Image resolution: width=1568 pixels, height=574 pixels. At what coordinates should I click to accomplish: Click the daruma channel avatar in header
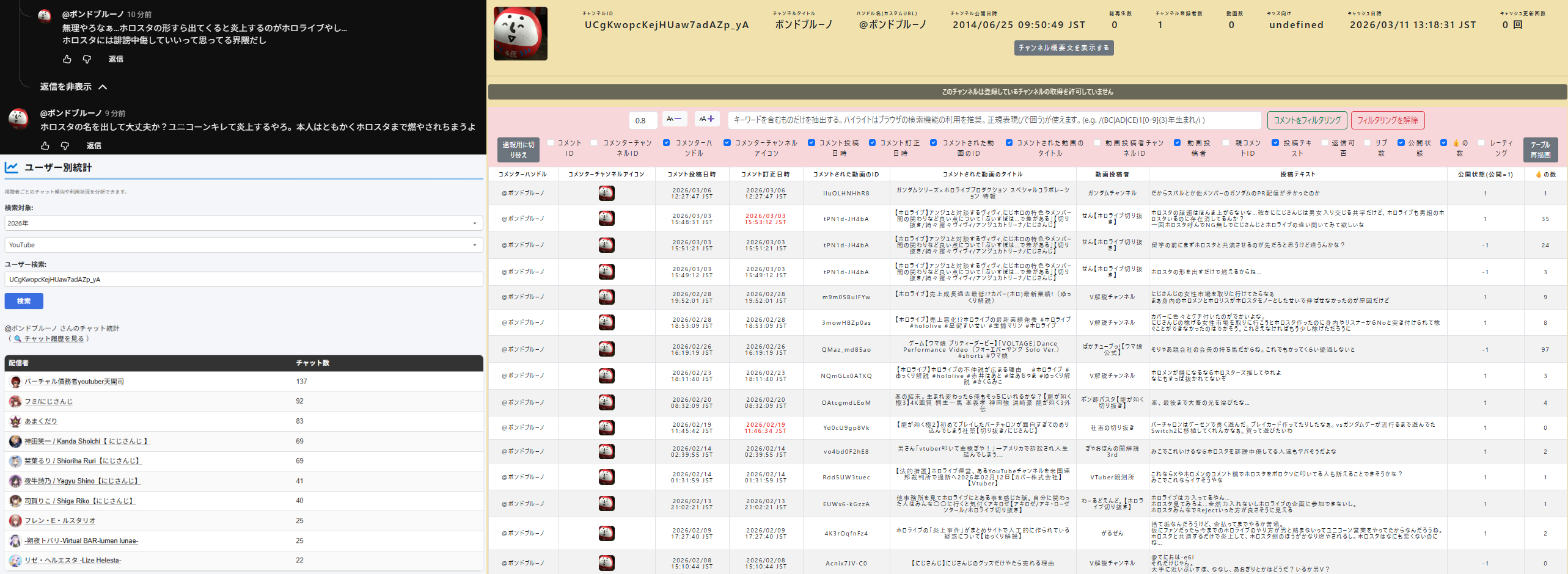[520, 34]
